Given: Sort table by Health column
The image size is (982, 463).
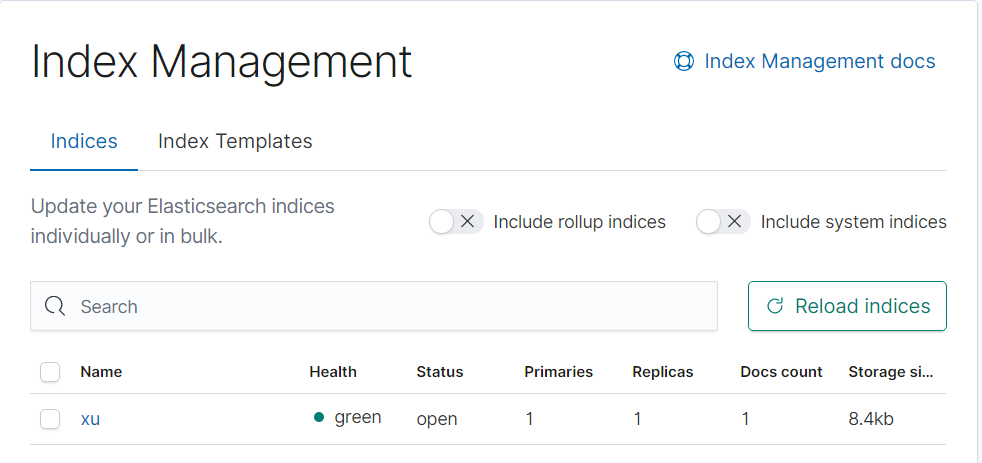Looking at the screenshot, I should point(333,372).
